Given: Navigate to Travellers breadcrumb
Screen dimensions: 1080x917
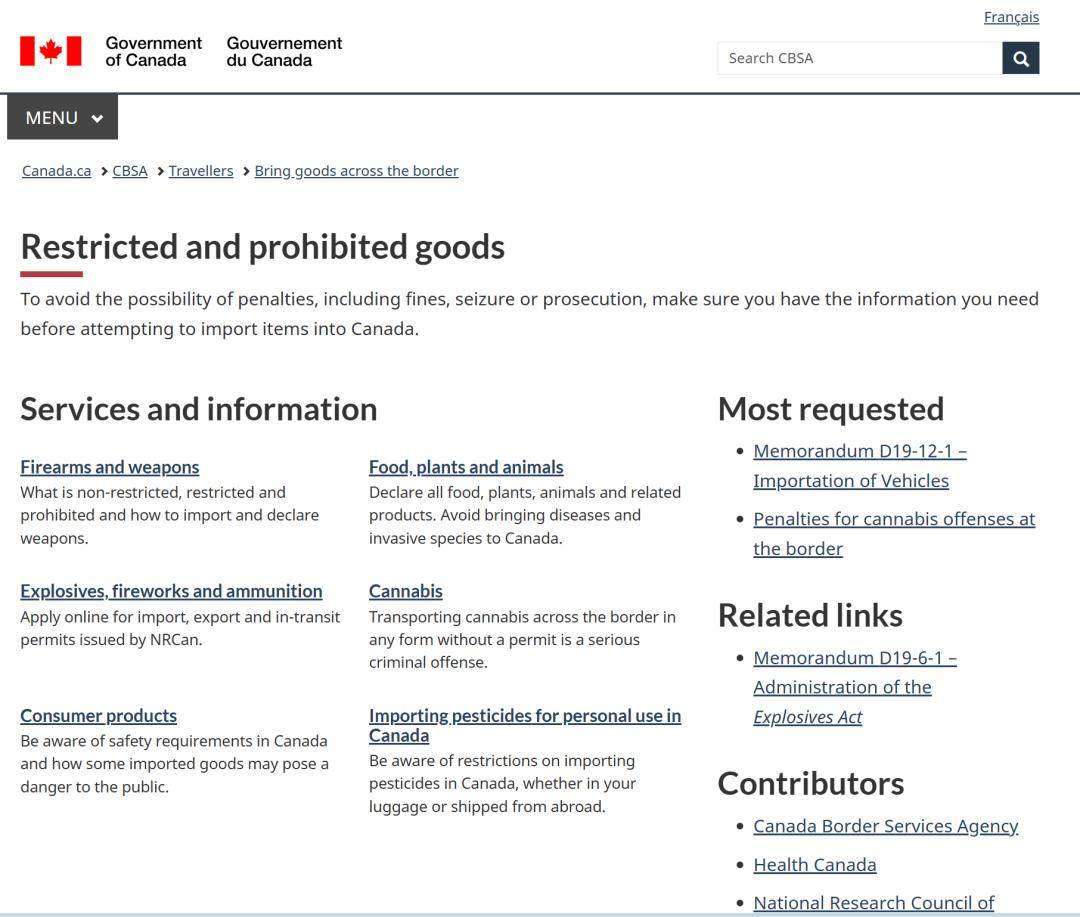Looking at the screenshot, I should (x=201, y=171).
